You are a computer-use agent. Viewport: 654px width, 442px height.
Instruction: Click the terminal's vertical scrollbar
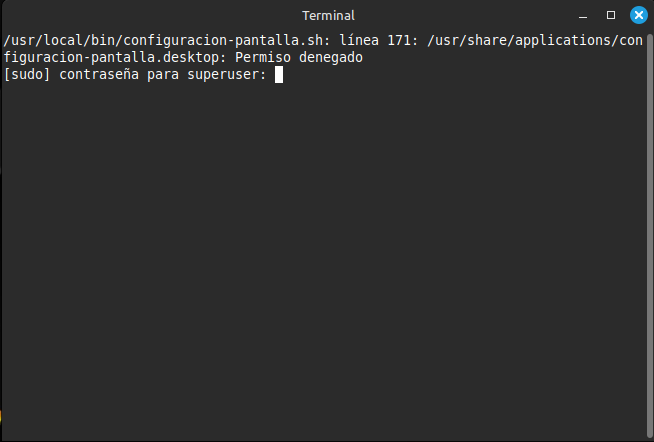point(649,234)
